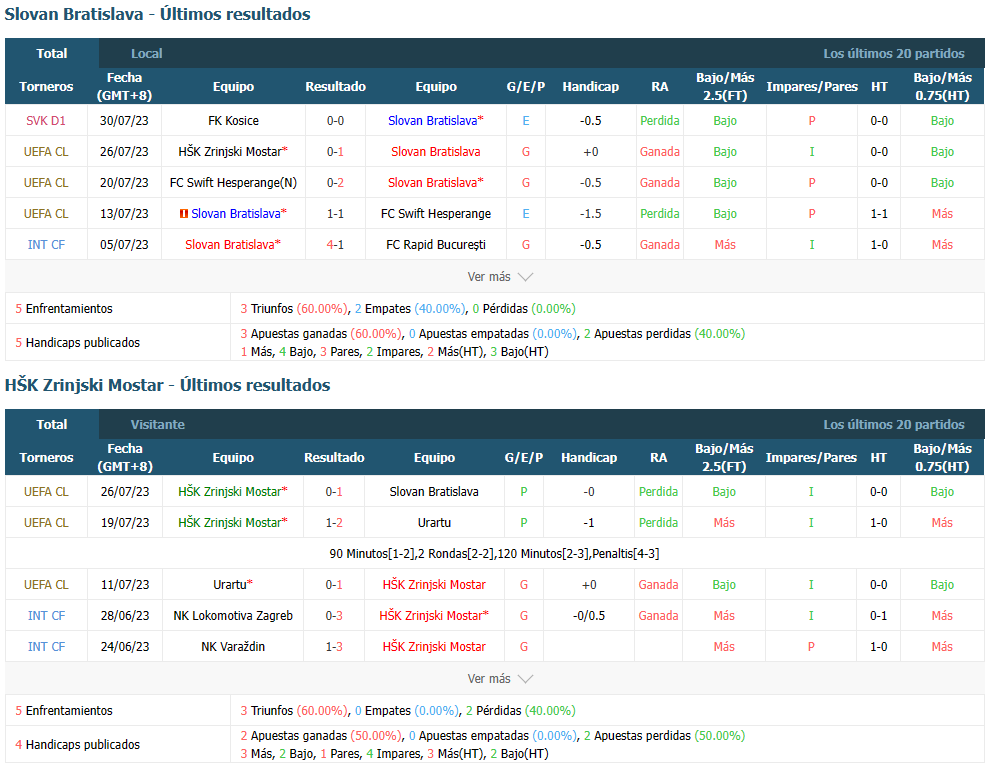993x771 pixels.
Task: Click date 19/07/23 in Zrinjski table
Action: coord(125,523)
